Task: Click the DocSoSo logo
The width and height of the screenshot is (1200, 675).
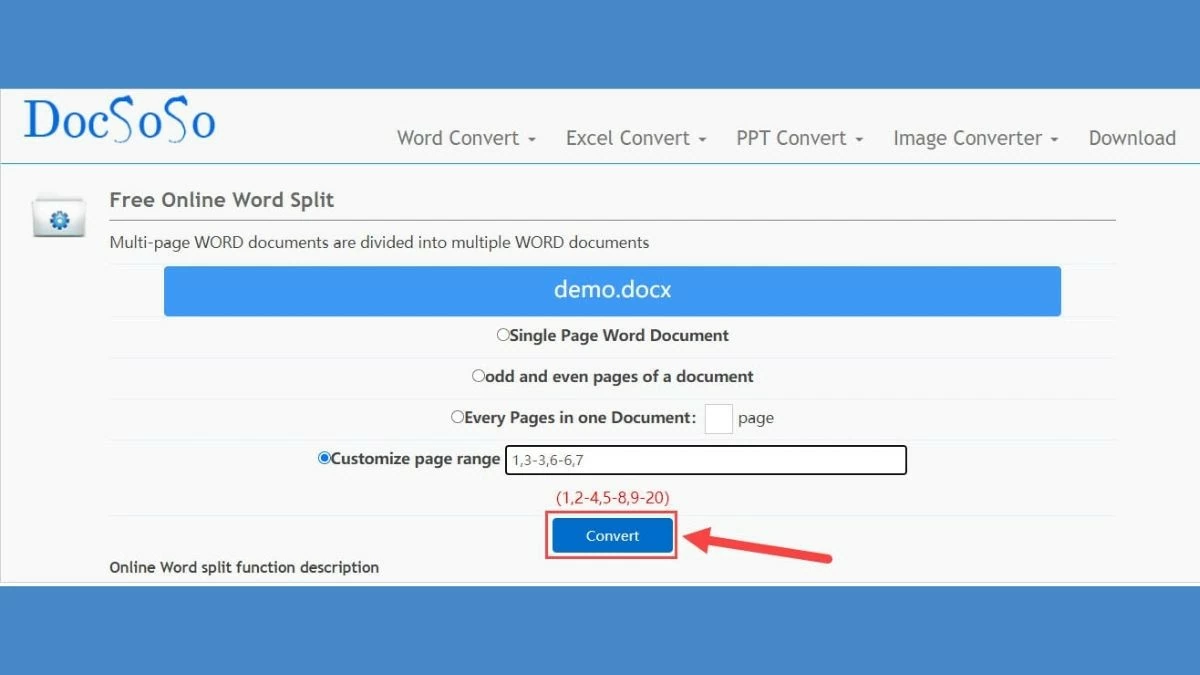Action: point(118,120)
